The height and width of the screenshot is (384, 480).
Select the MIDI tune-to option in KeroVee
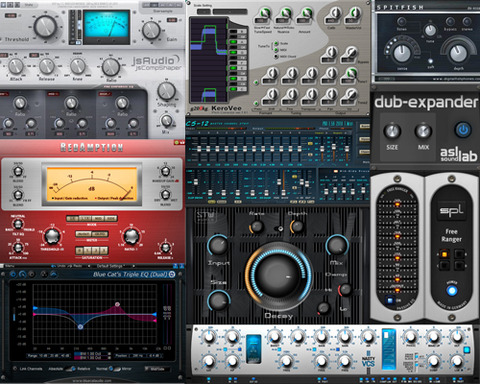tap(276, 50)
